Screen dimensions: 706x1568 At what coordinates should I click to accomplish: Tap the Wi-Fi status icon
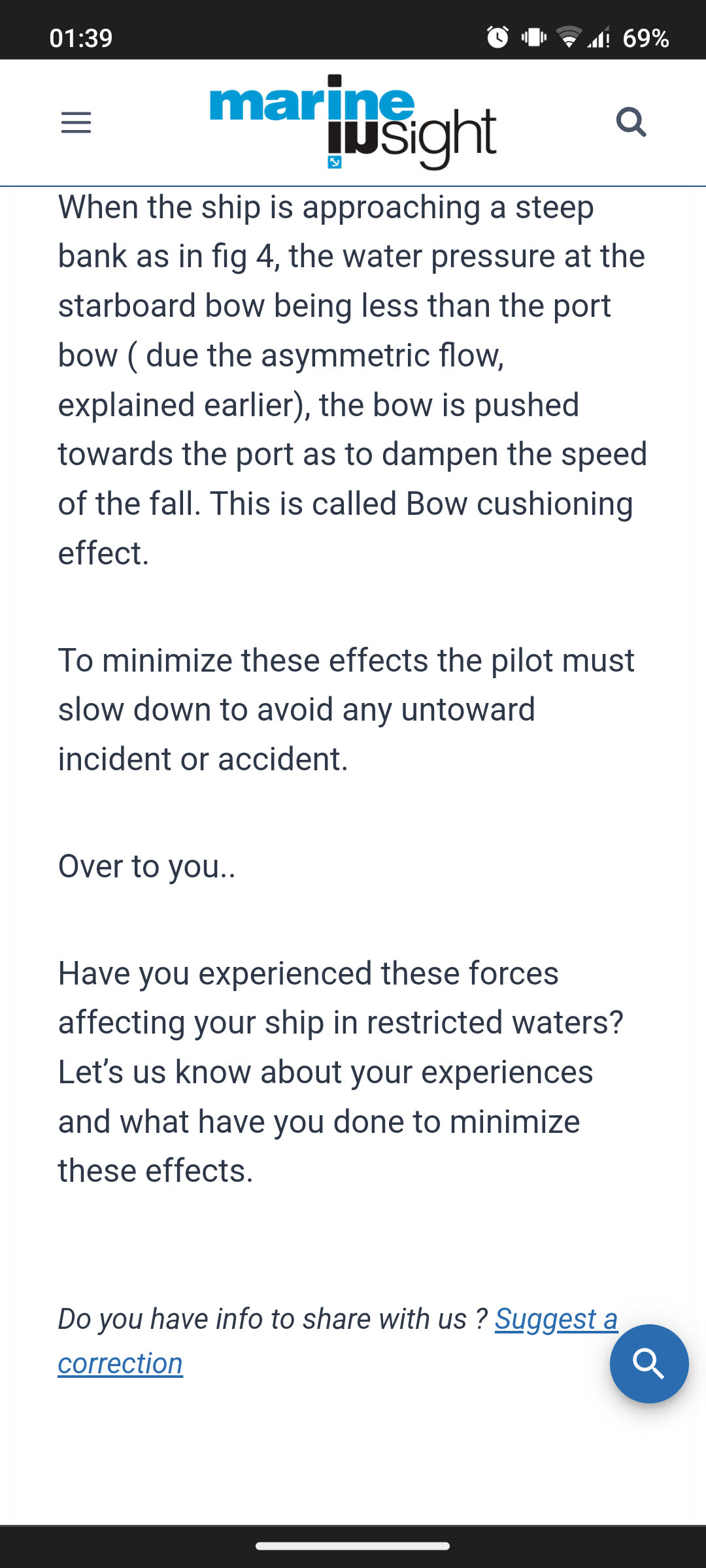(569, 37)
